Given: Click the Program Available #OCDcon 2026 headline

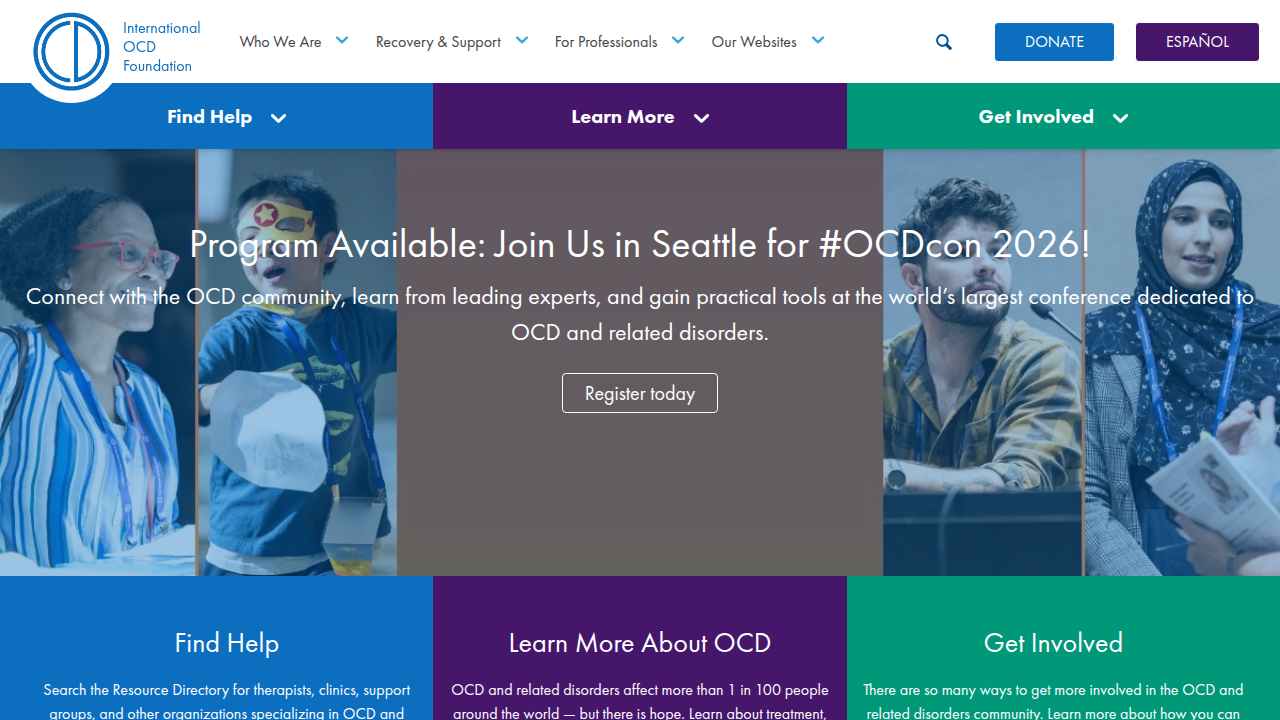Looking at the screenshot, I should 640,244.
